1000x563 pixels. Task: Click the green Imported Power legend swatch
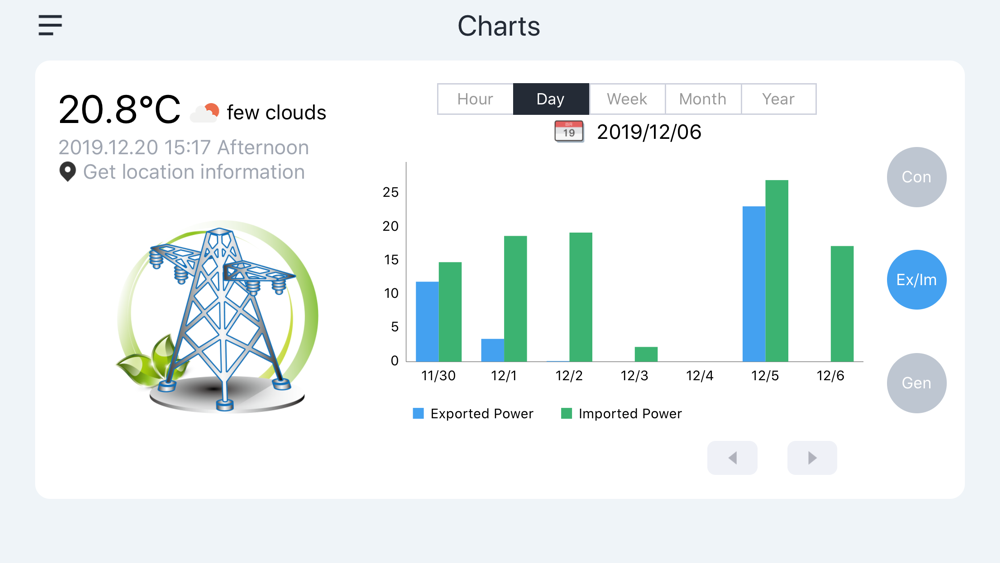(567, 413)
